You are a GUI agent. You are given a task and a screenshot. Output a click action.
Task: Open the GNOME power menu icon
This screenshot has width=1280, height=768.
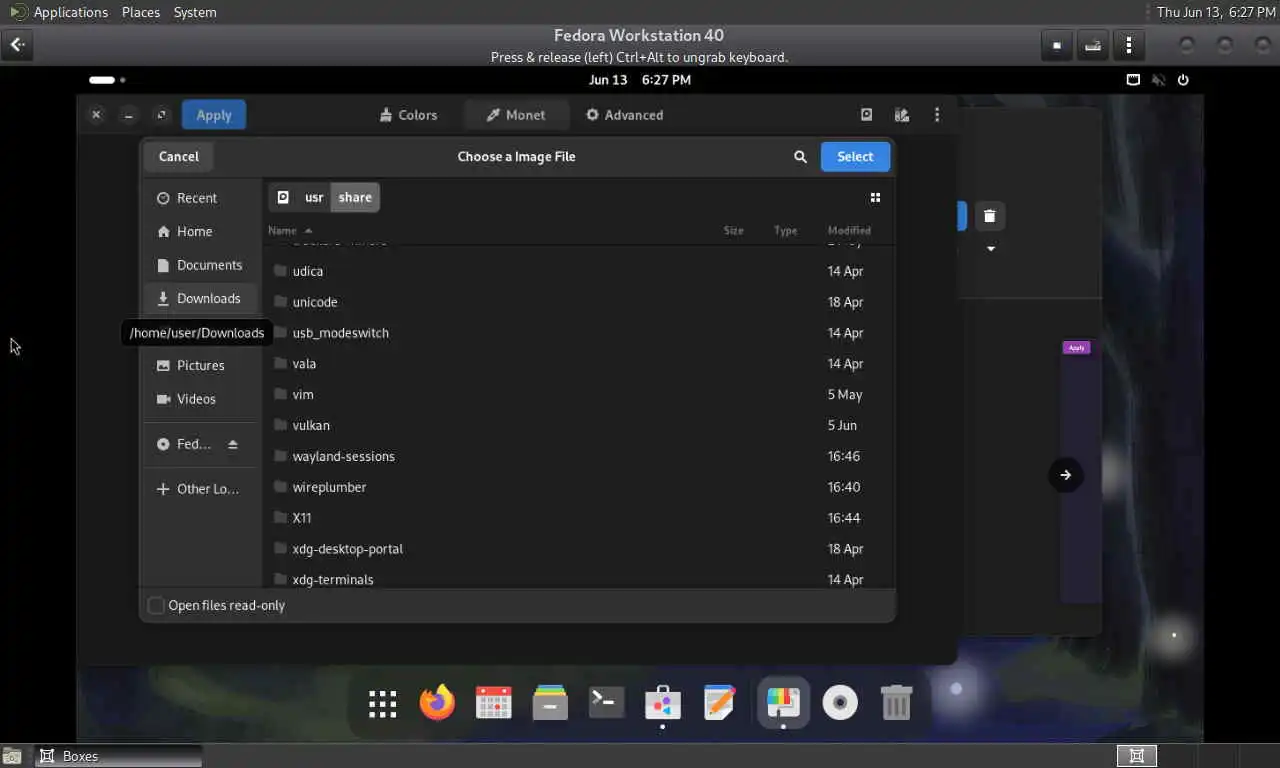click(1183, 80)
